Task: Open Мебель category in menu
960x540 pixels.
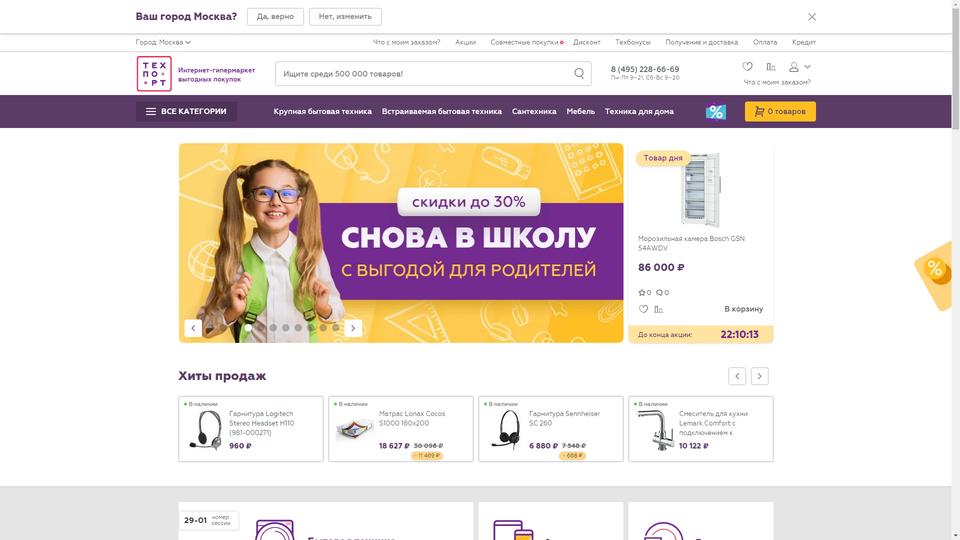Action: coord(580,111)
